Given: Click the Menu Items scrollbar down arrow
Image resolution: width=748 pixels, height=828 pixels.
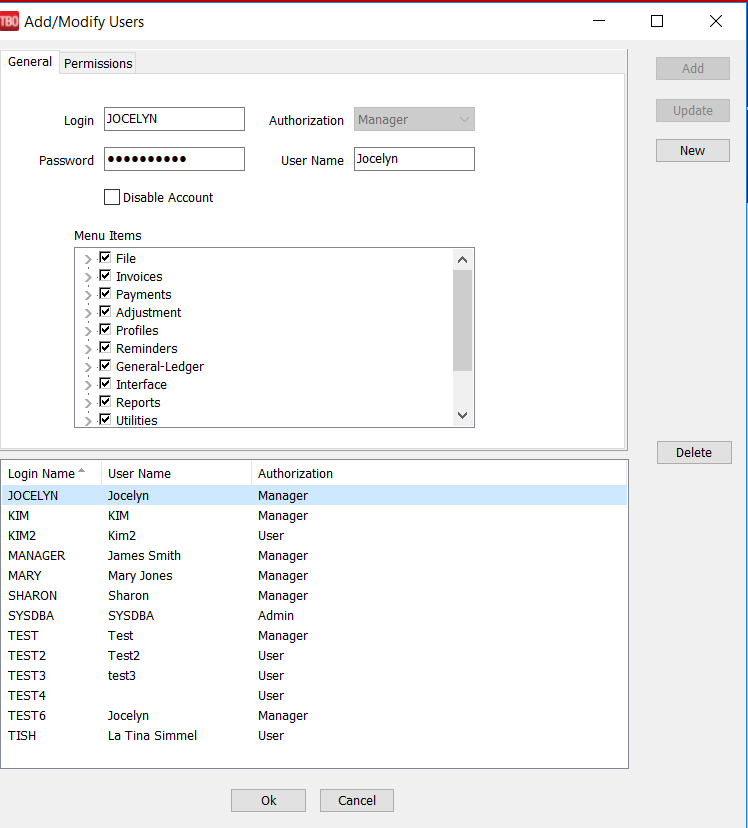Looking at the screenshot, I should coord(462,416).
